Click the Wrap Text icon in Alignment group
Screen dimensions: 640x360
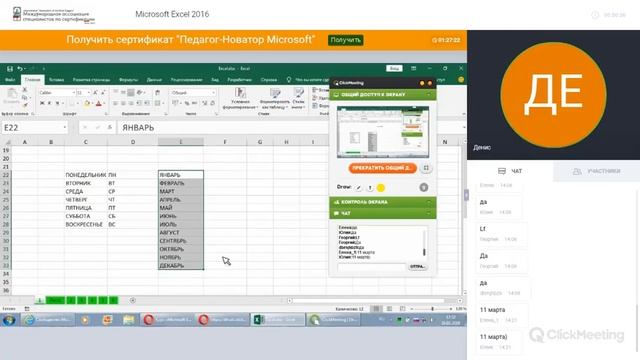point(158,93)
